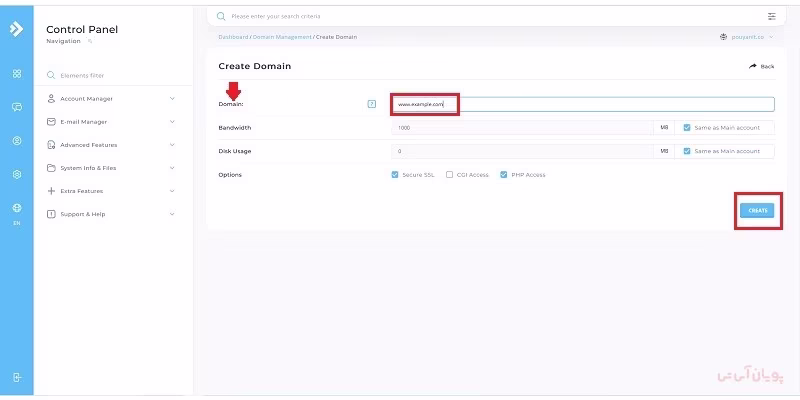
Task: Open the filter sliders icon in the search bar
Action: (771, 16)
